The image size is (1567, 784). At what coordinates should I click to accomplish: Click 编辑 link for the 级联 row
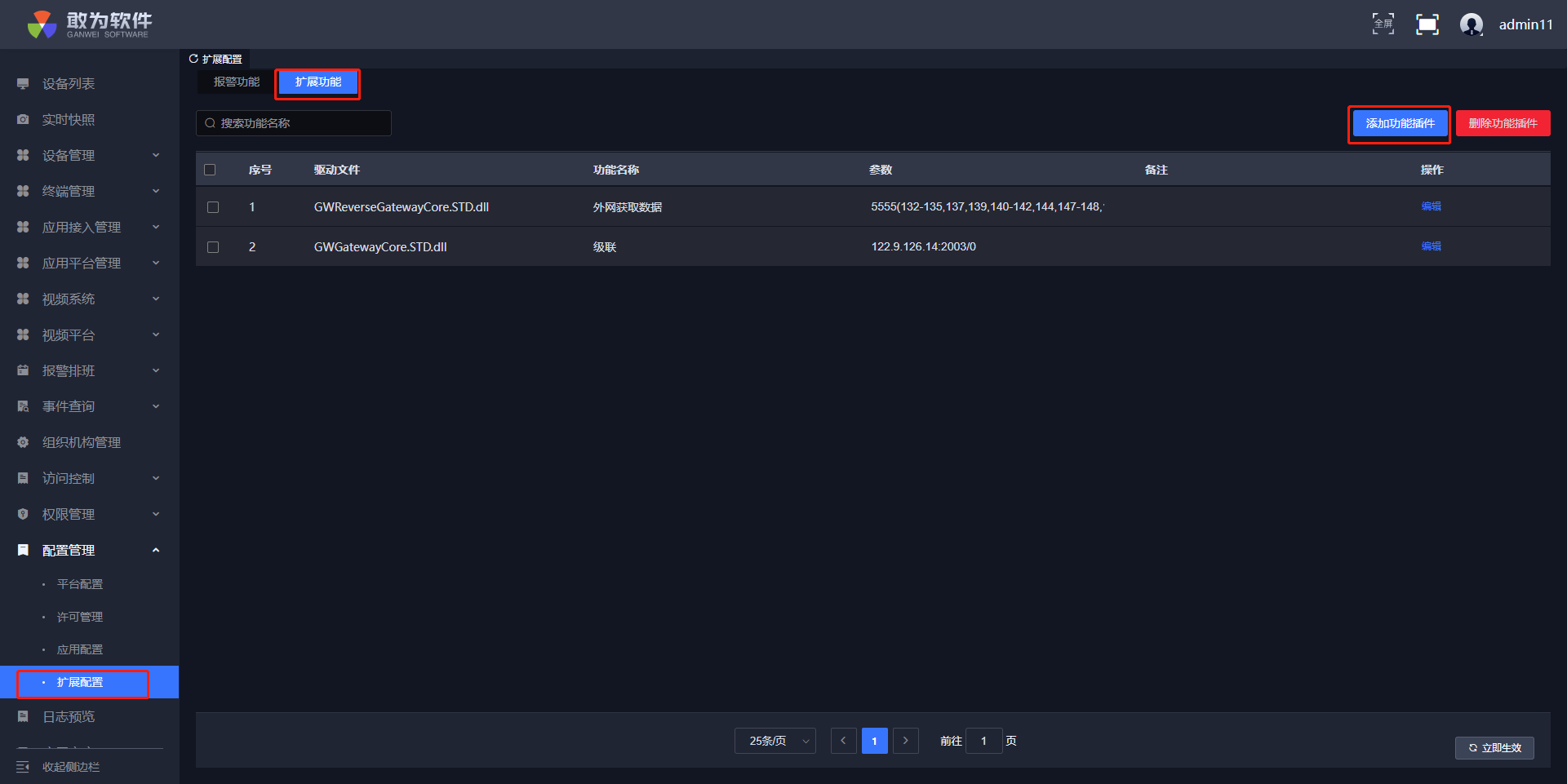coord(1431,246)
